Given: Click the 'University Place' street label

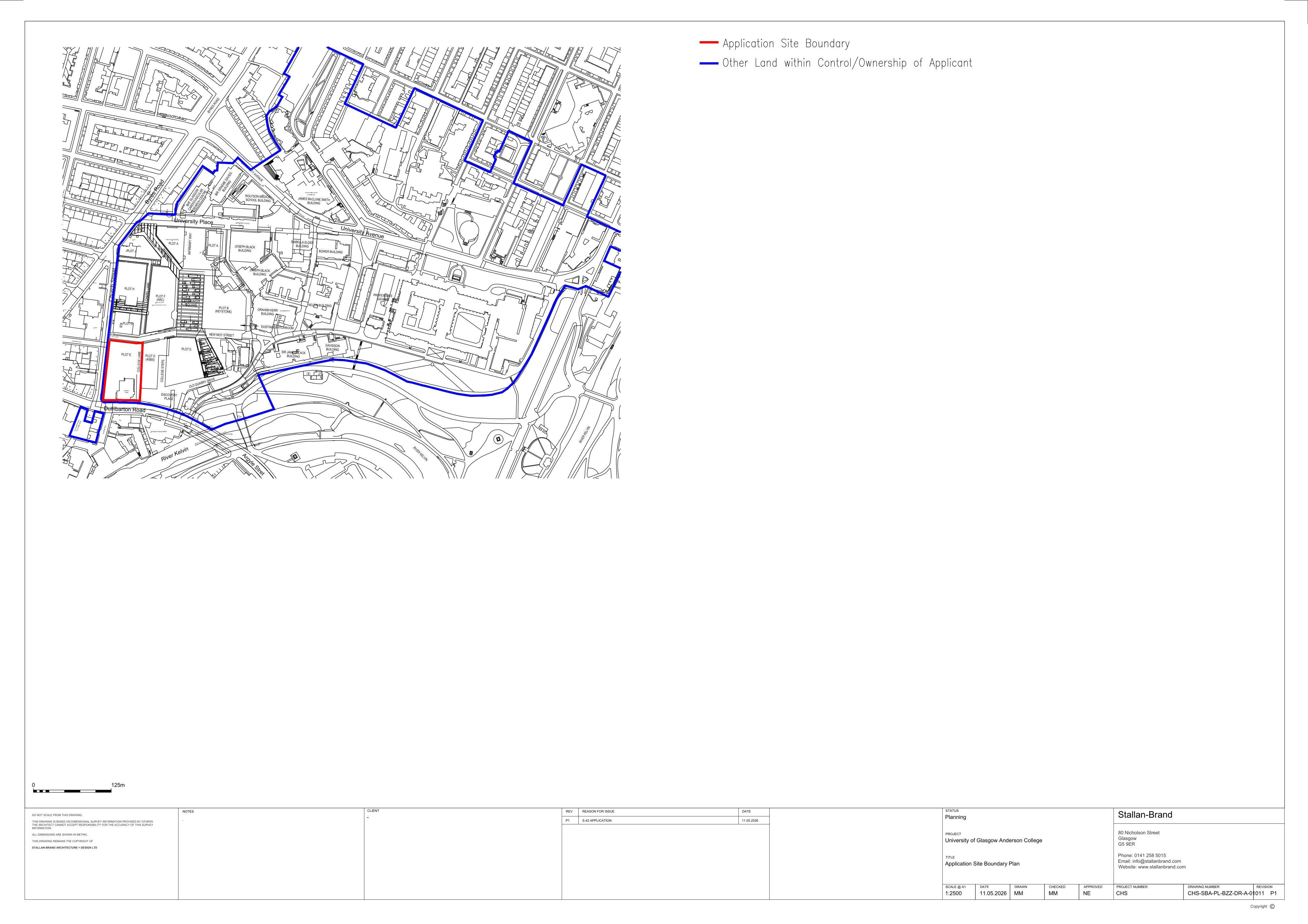Looking at the screenshot, I should (x=194, y=222).
